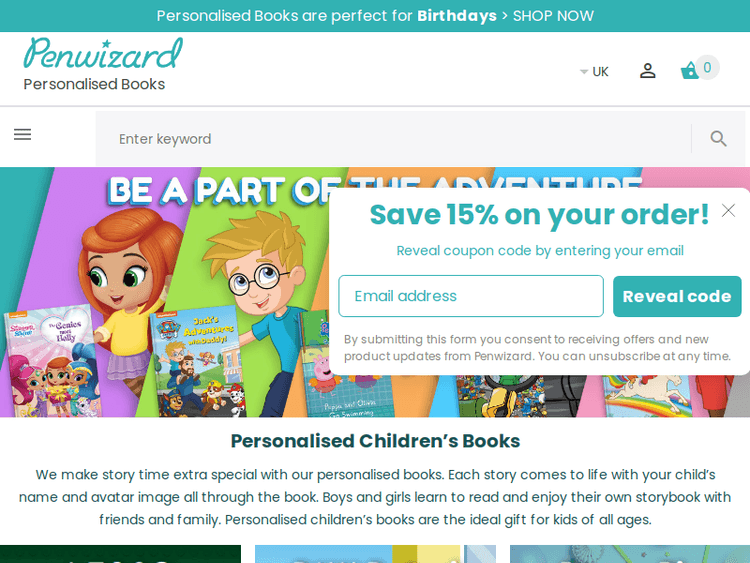Focus the Email address field

471,296
